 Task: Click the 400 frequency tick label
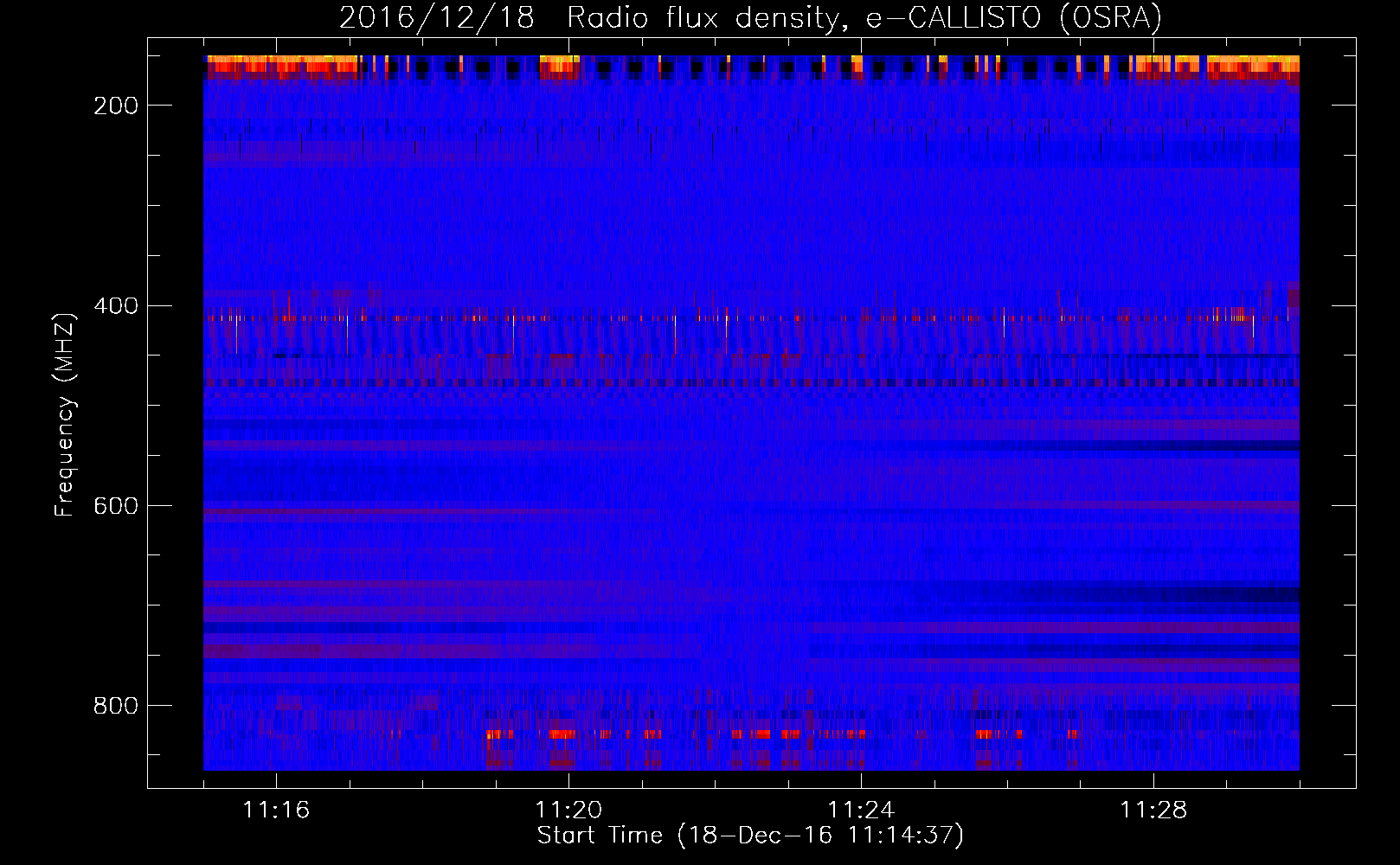click(116, 305)
